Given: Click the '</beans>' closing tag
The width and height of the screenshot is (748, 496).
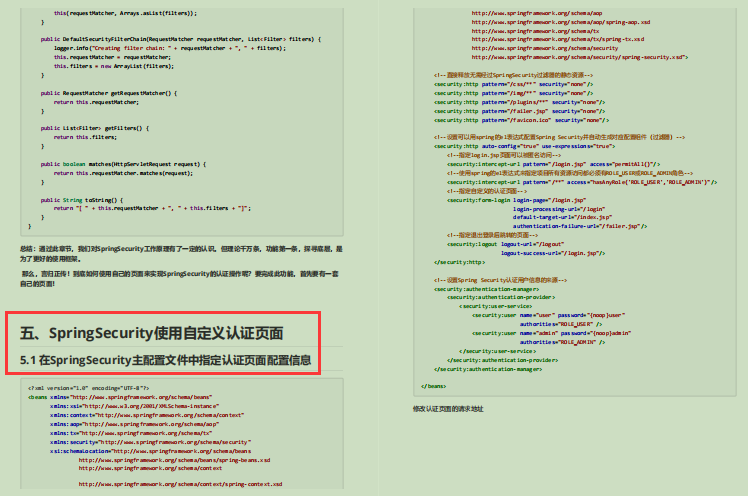Looking at the screenshot, I should coord(434,386).
